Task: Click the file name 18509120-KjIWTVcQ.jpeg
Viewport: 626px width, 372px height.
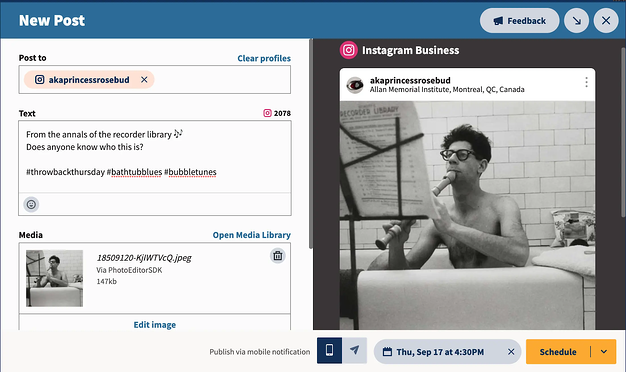Action: click(144, 258)
